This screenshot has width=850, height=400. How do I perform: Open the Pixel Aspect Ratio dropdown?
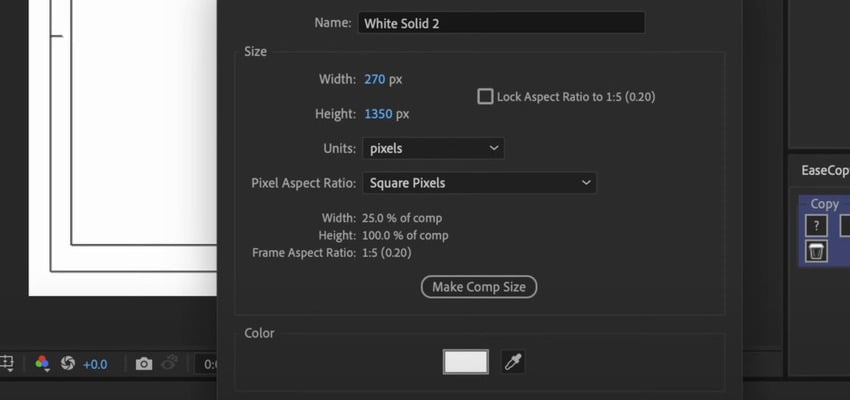[x=479, y=183]
